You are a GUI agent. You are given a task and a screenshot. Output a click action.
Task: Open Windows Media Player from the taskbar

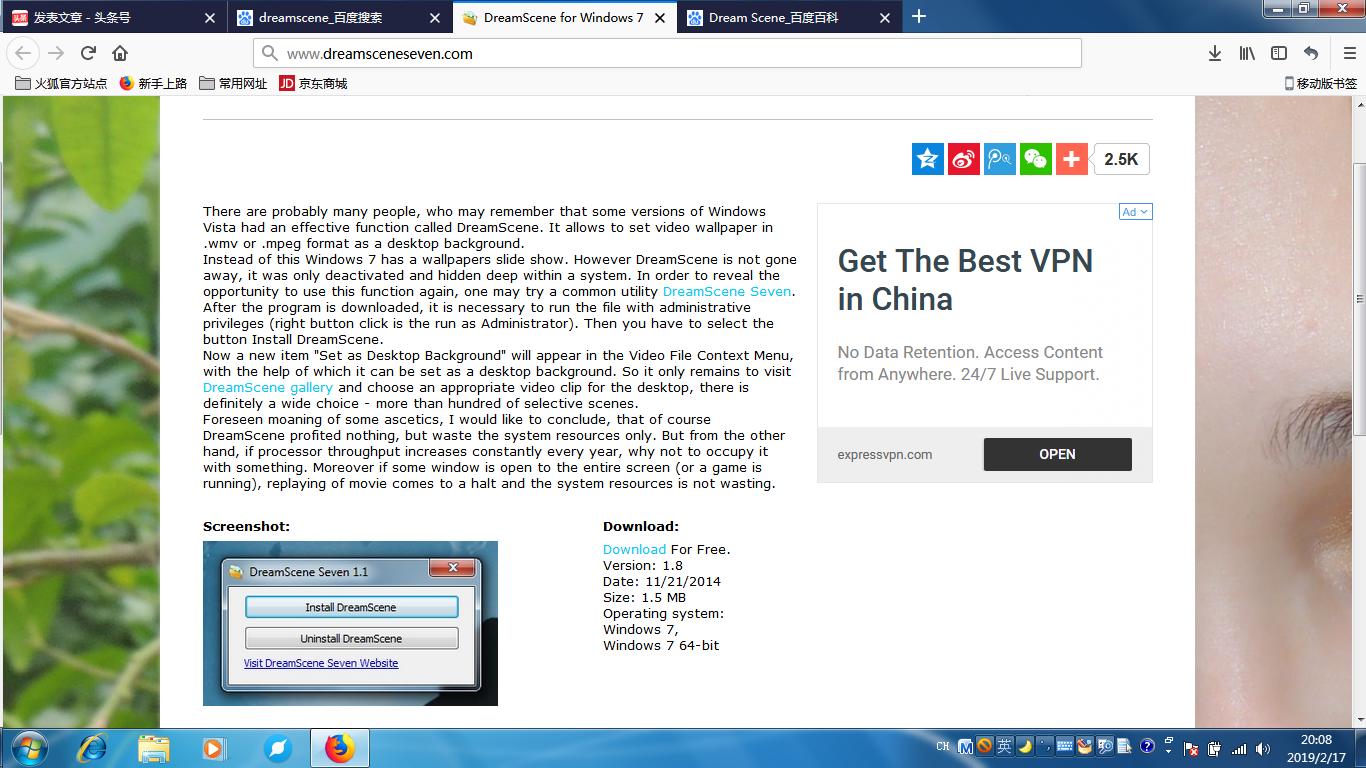[213, 748]
